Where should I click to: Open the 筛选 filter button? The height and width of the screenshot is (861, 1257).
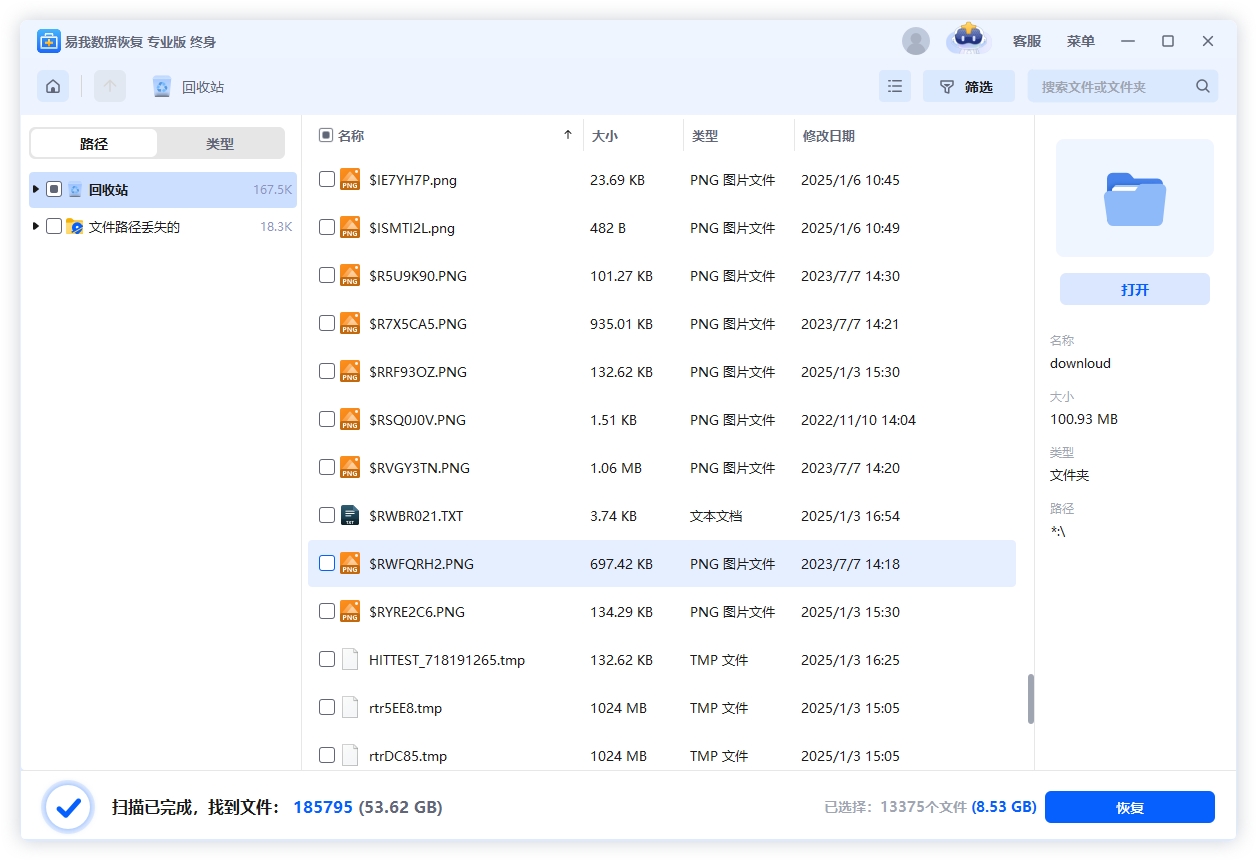point(968,87)
